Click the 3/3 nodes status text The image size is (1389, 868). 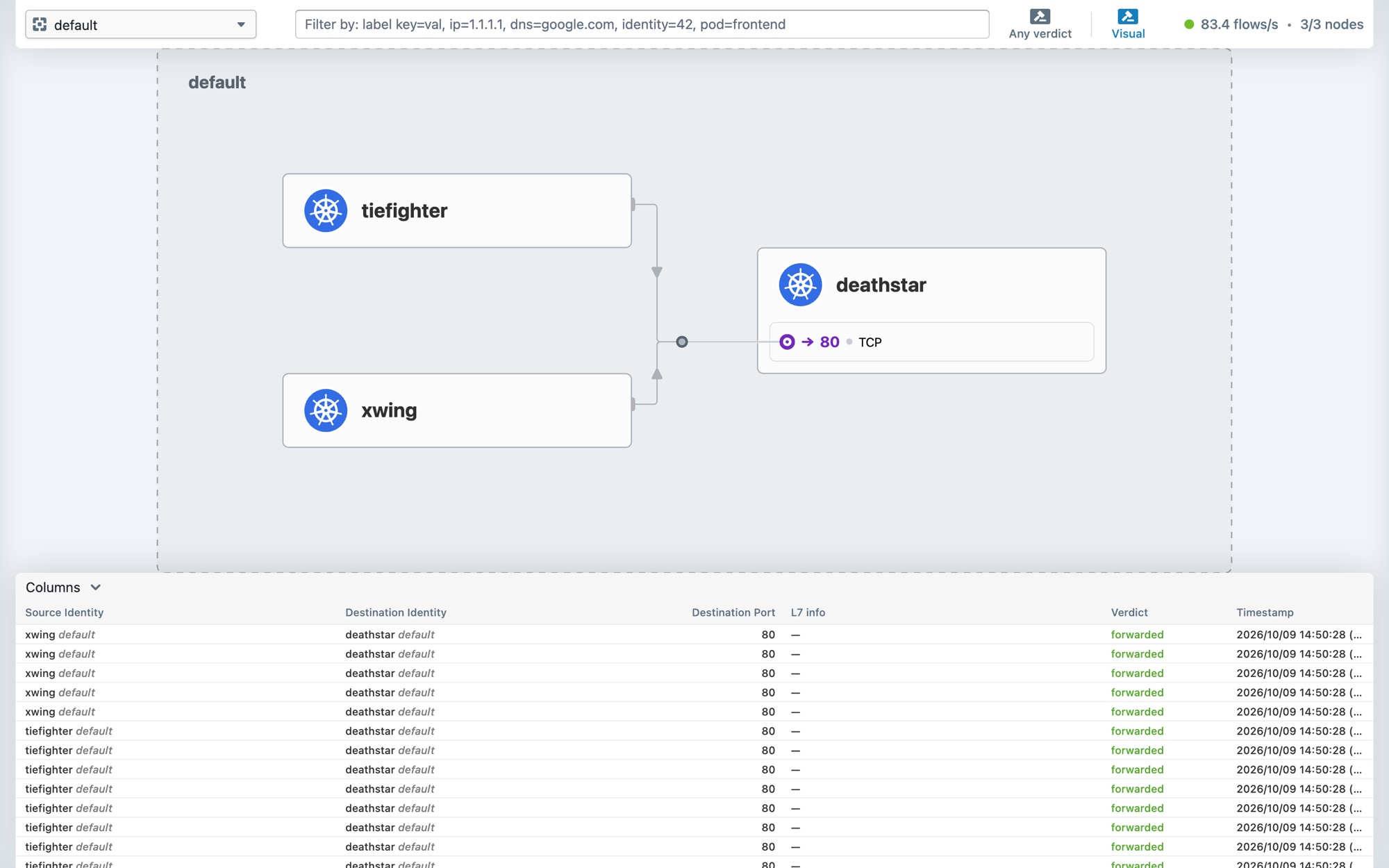pyautogui.click(x=1331, y=24)
